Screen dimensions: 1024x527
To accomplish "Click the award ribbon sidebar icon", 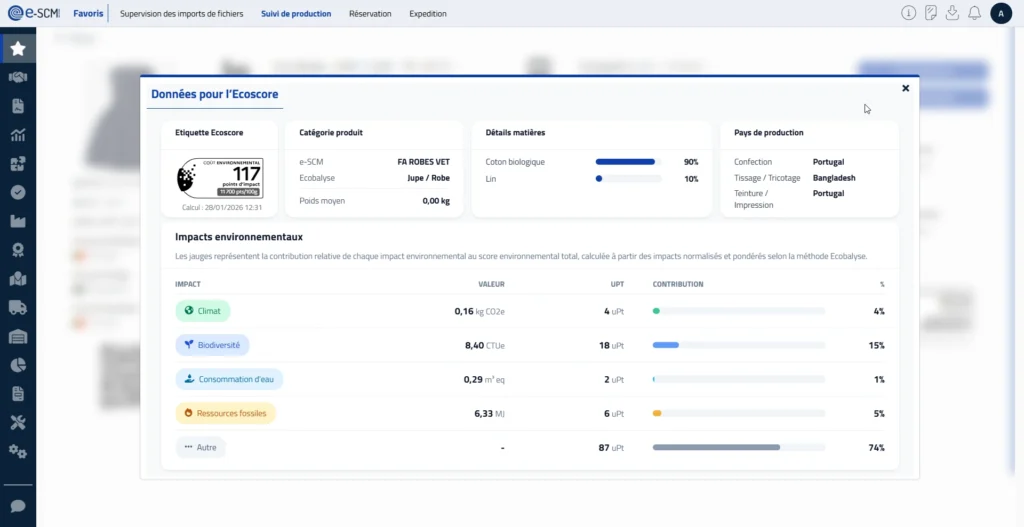I will 18,249.
